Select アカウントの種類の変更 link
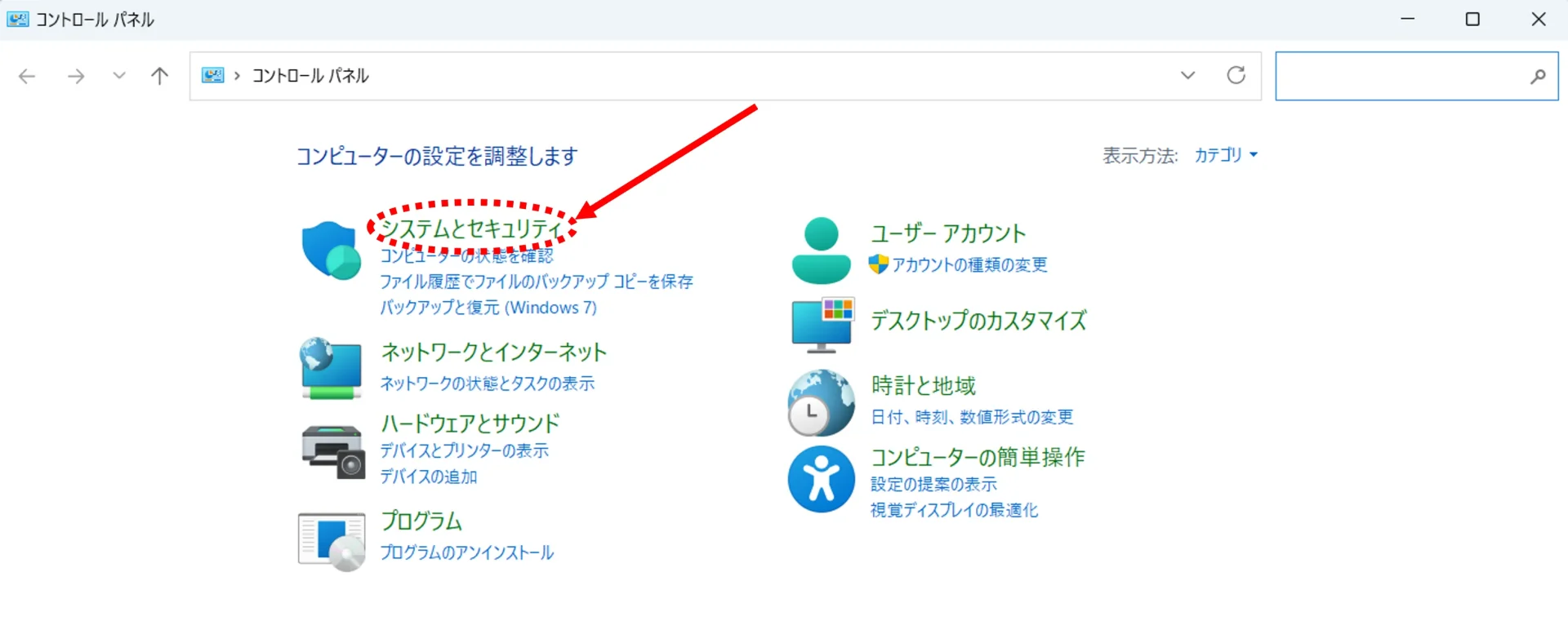Viewport: 1568px width, 630px height. [969, 264]
